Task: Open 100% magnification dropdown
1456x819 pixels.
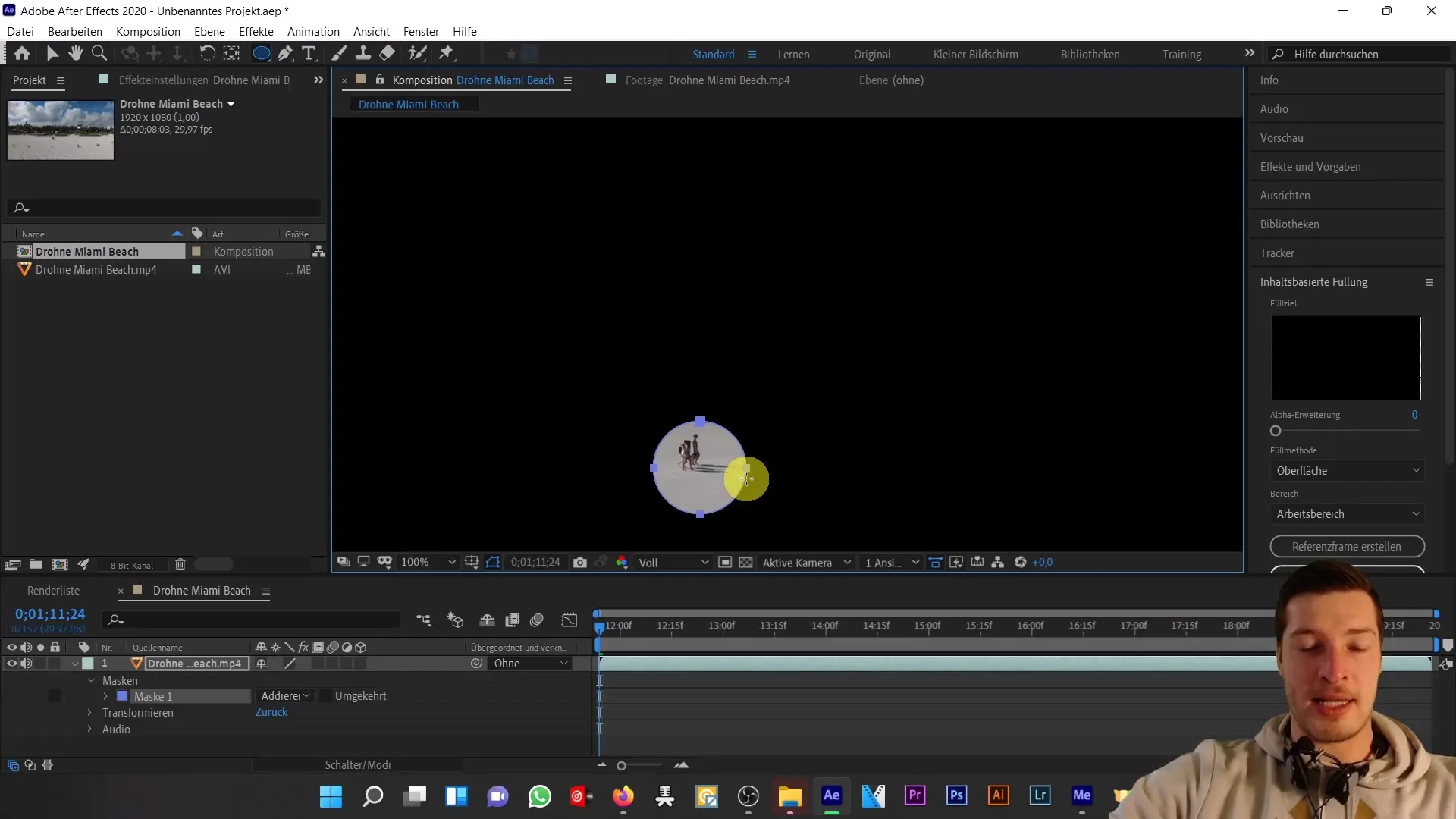Action: point(428,562)
